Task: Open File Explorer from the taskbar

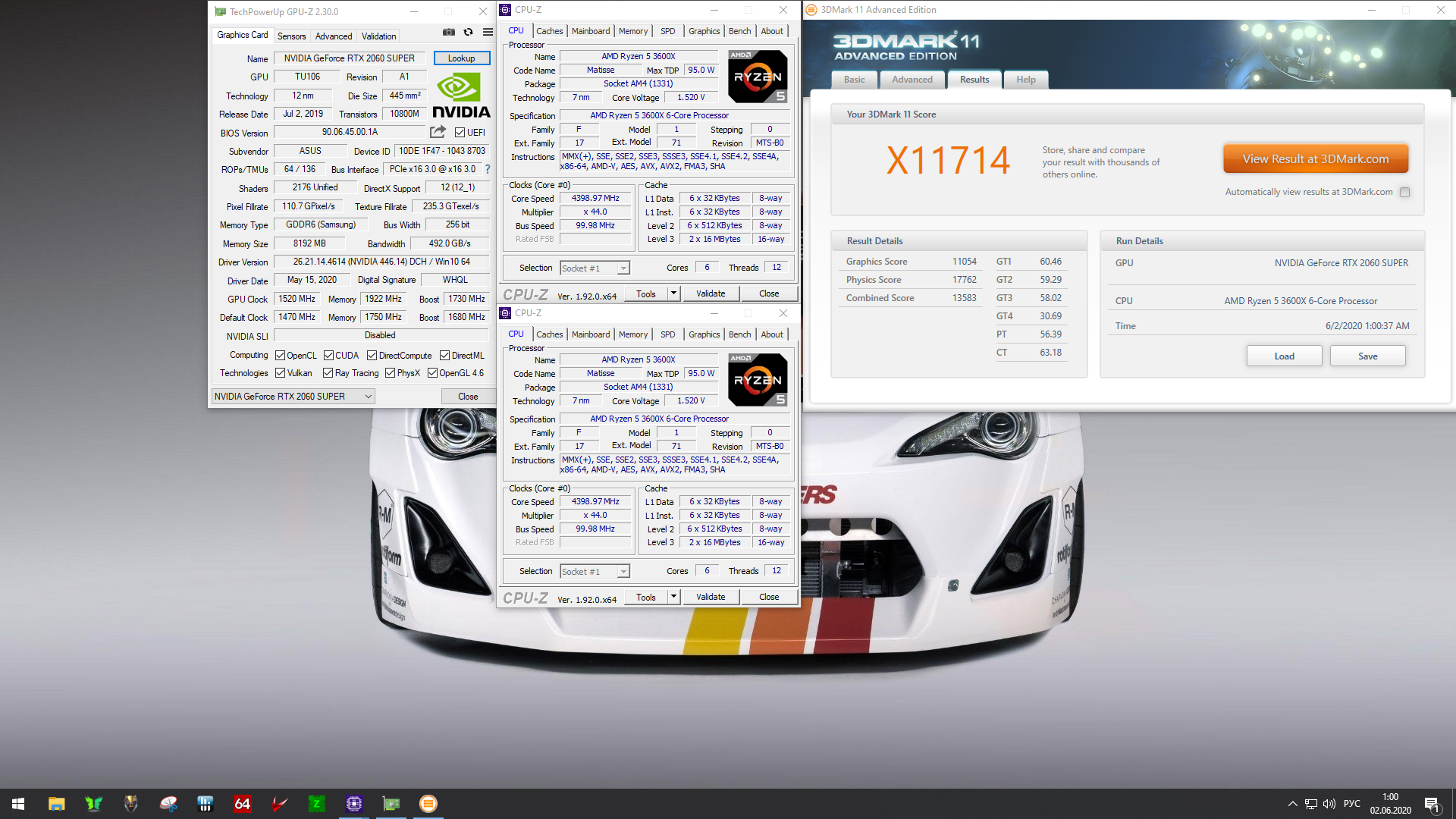Action: [x=56, y=804]
